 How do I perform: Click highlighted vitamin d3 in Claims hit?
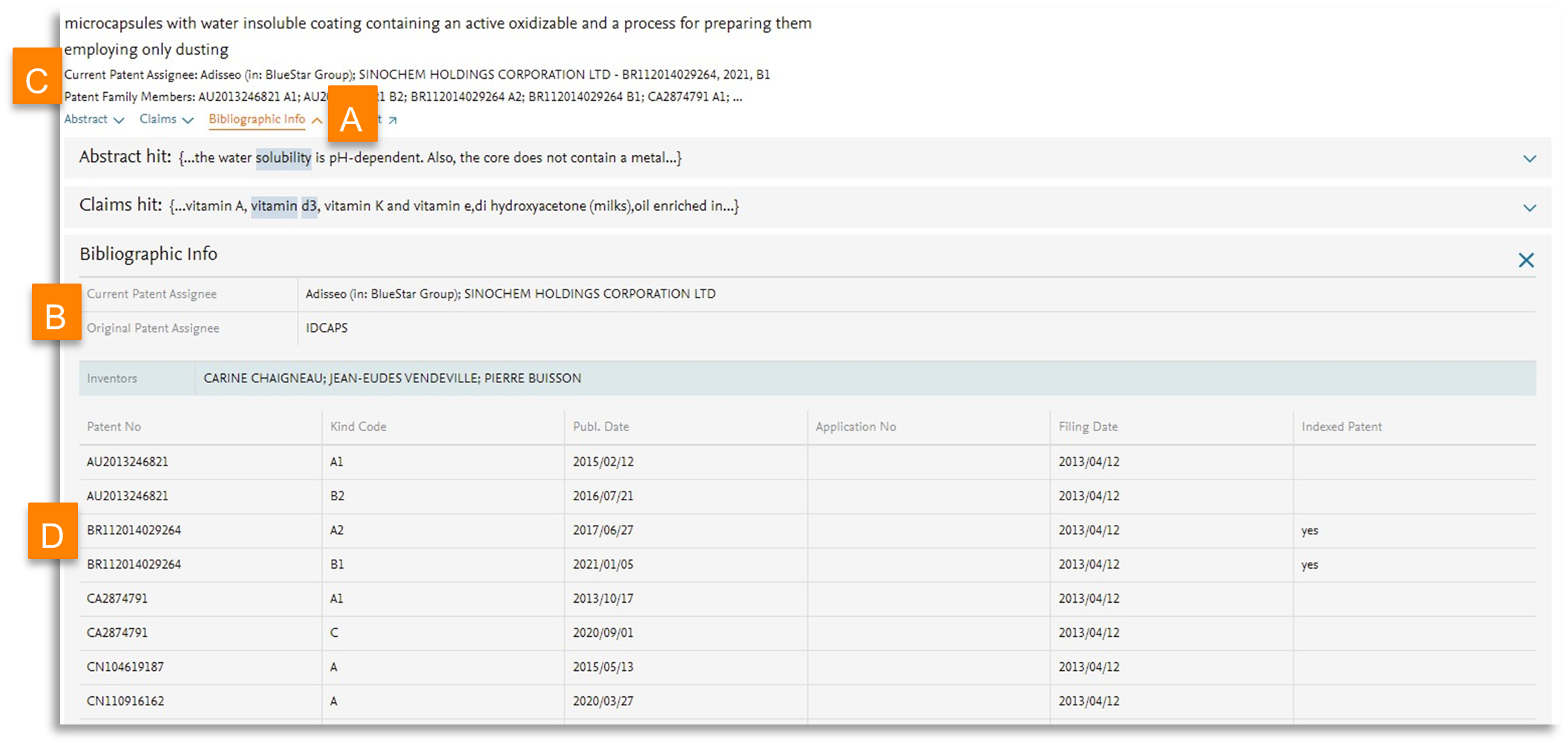[283, 206]
